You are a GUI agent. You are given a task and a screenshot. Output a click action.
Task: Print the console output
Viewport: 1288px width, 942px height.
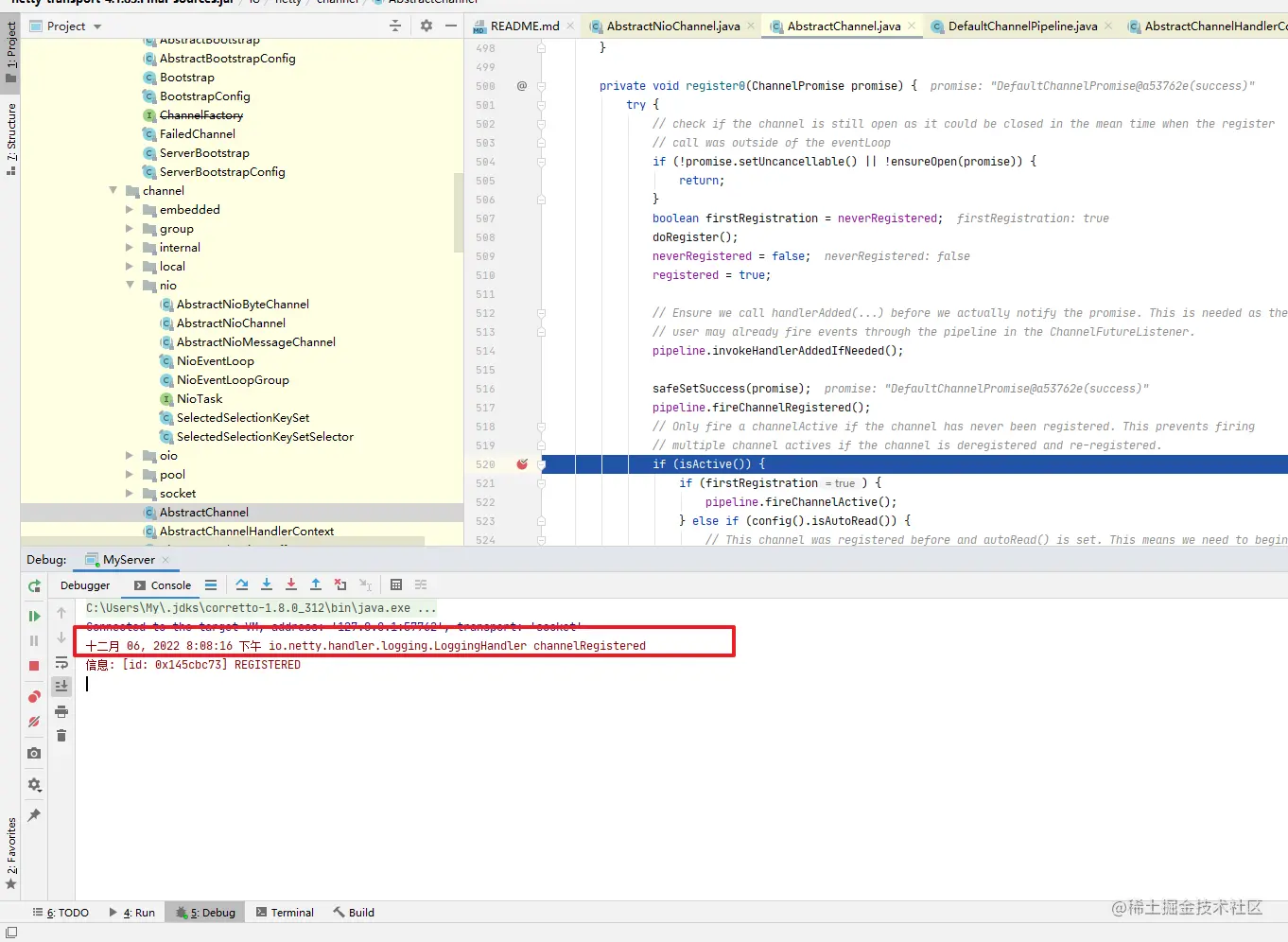click(61, 711)
